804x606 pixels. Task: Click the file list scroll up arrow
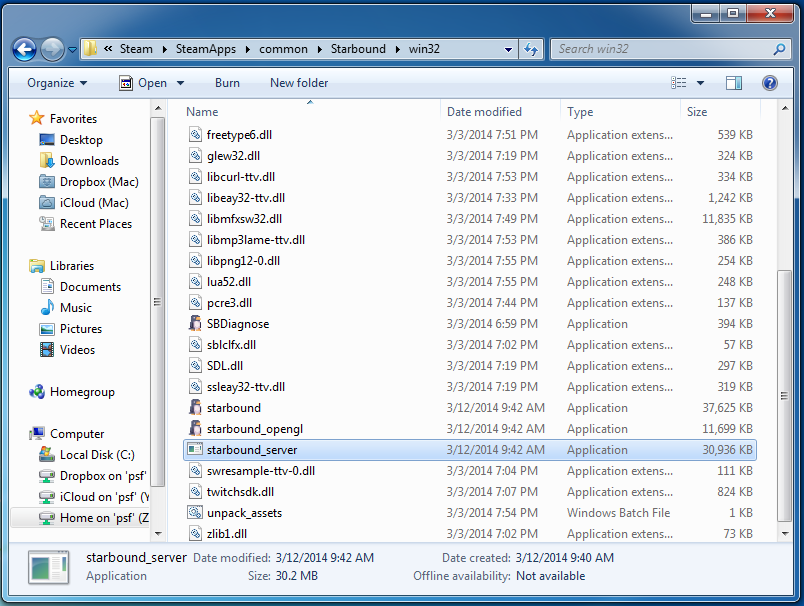(785, 109)
